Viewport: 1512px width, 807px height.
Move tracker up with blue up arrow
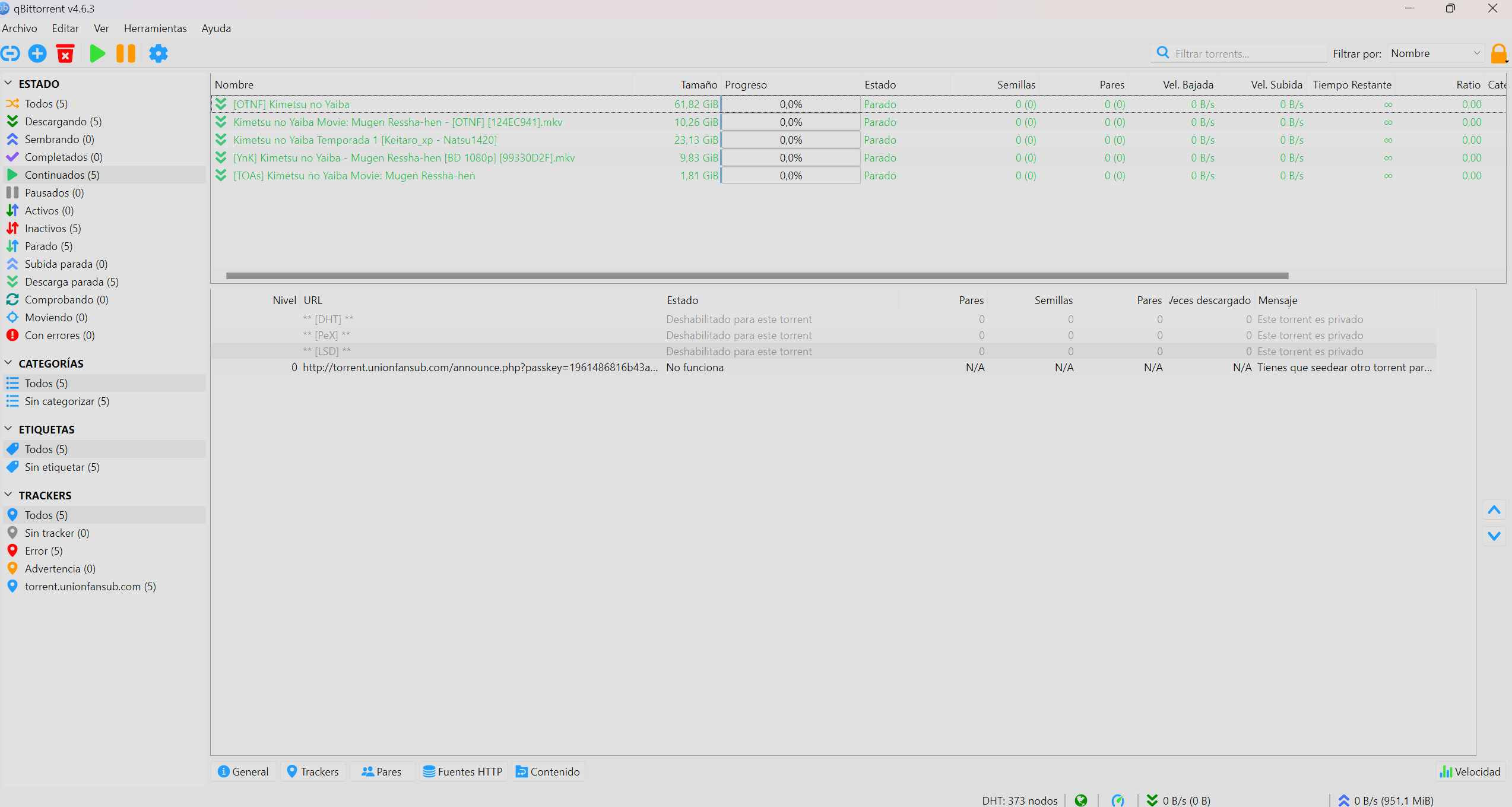[1494, 510]
